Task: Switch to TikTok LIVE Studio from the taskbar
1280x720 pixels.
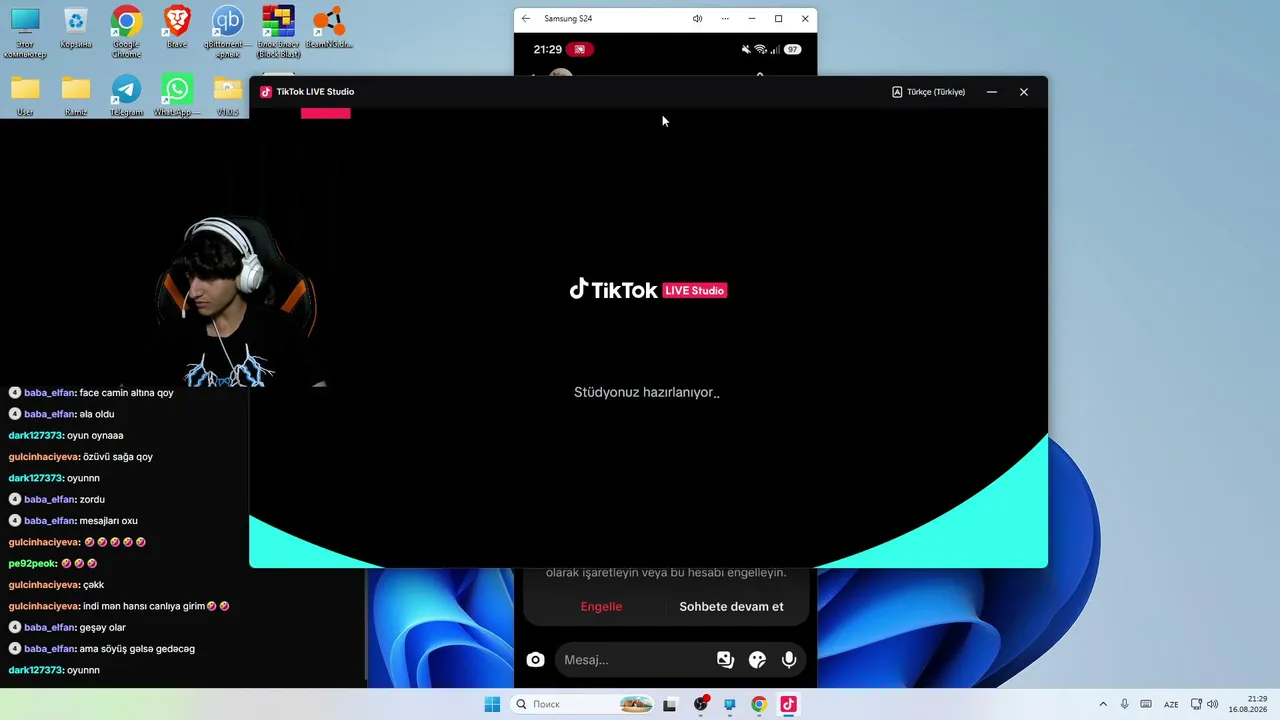Action: [x=788, y=704]
